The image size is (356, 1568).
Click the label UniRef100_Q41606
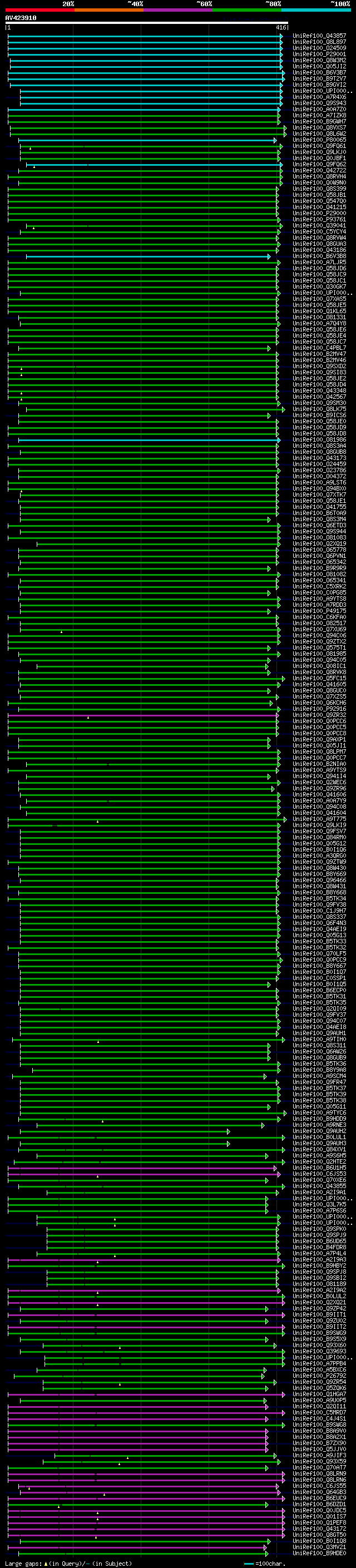(x=319, y=795)
